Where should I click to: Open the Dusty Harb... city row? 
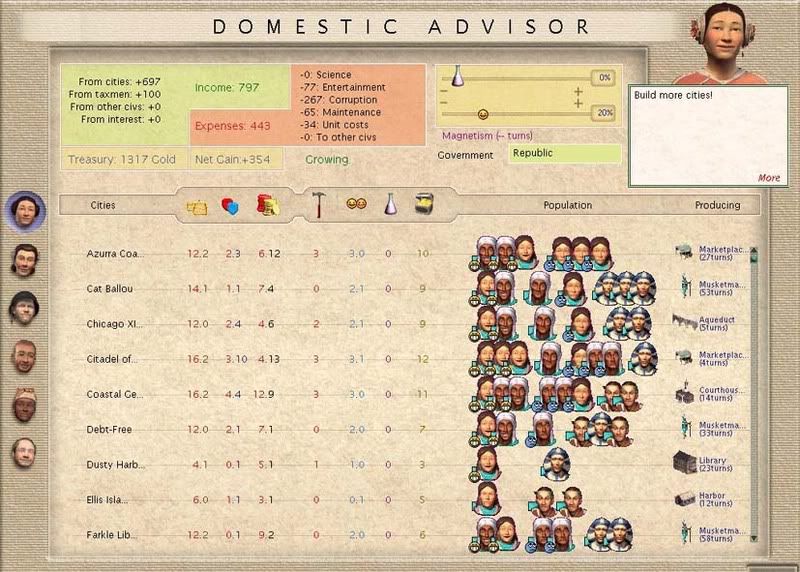tap(116, 465)
